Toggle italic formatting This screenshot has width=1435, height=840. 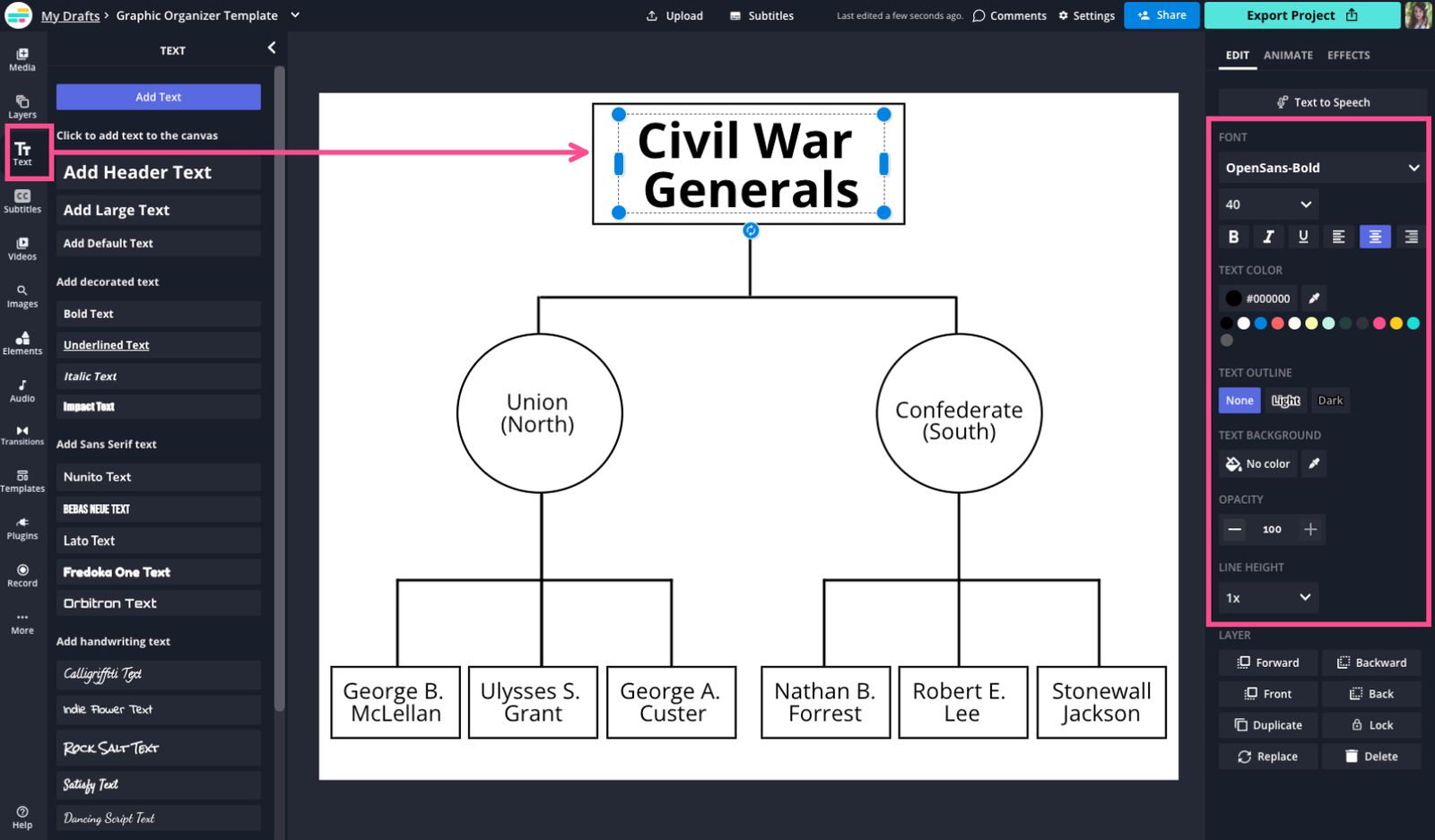coord(1268,237)
